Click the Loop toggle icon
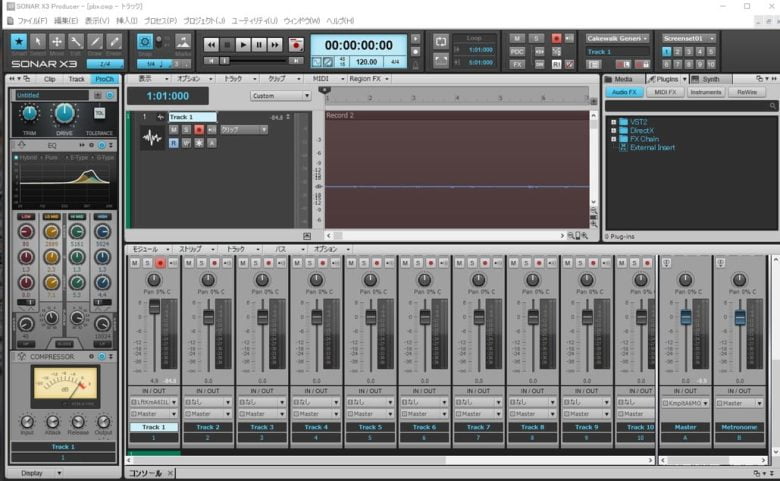Viewport: 780px width, 481px height. tap(441, 41)
